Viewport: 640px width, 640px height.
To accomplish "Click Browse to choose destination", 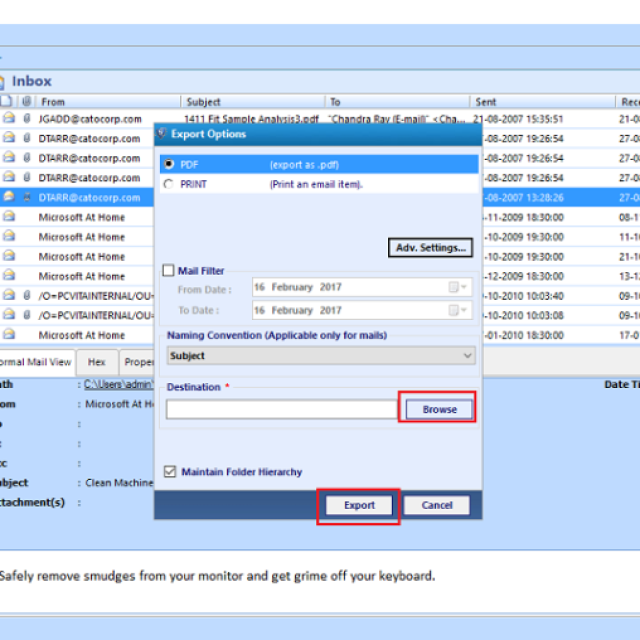I will pyautogui.click(x=439, y=409).
